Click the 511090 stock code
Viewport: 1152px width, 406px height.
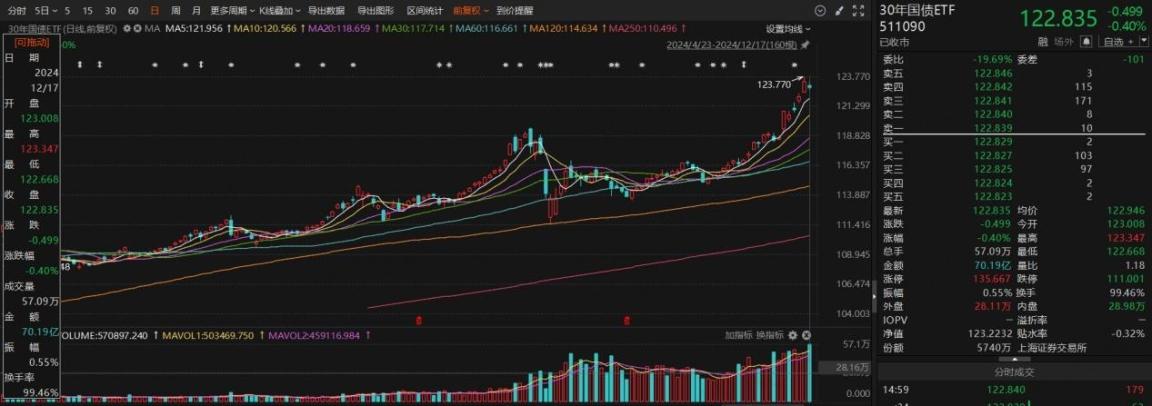point(902,26)
